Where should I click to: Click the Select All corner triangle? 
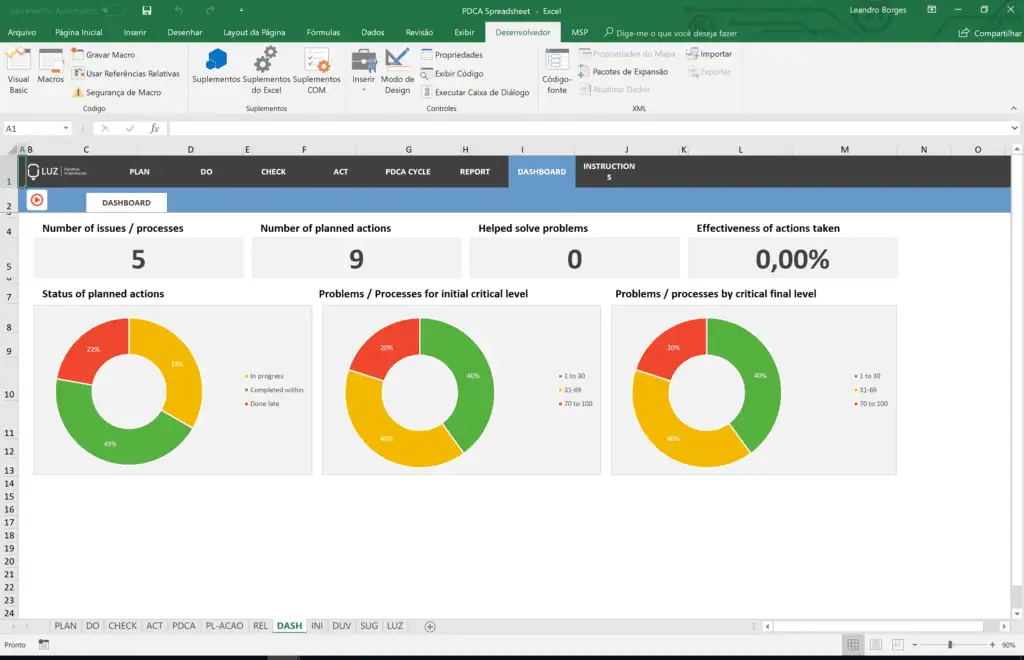click(x=12, y=150)
